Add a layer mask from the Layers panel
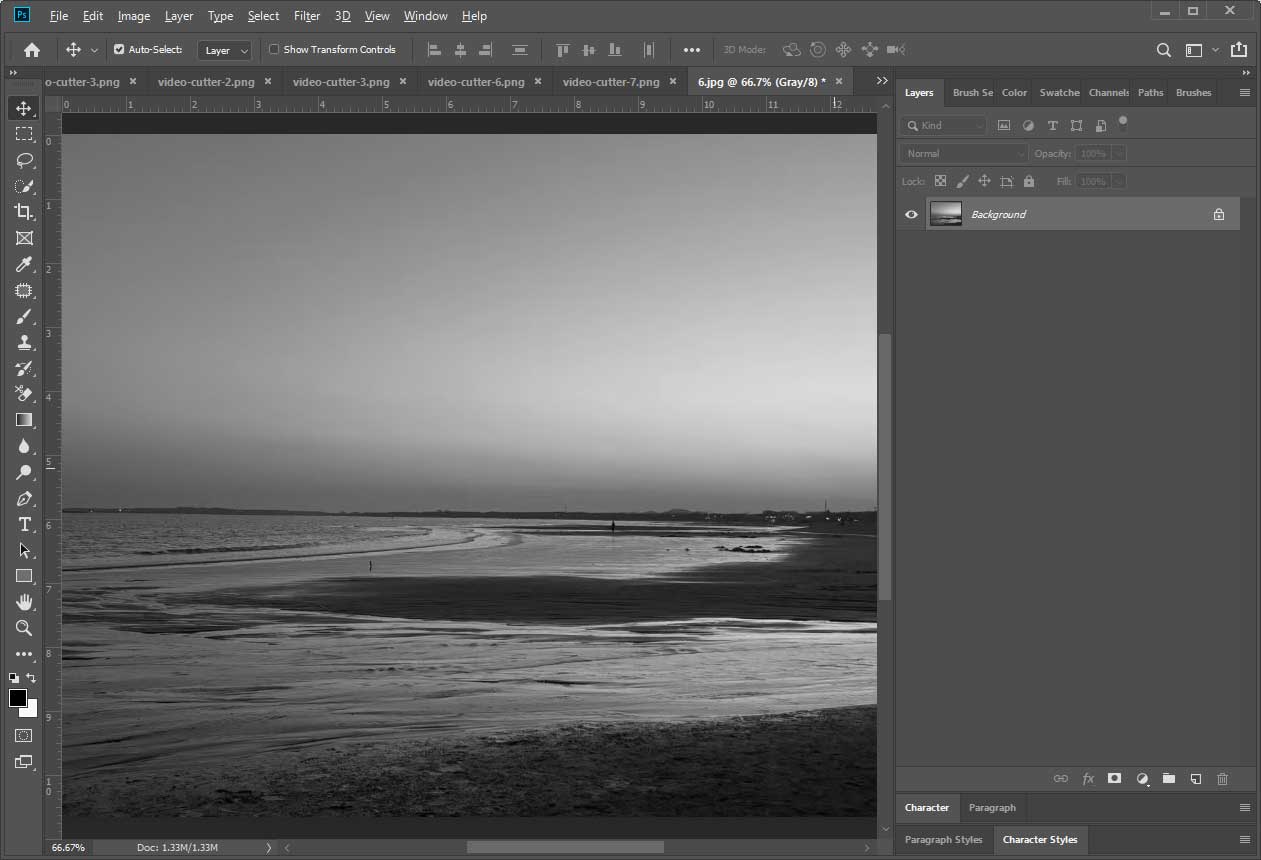The width and height of the screenshot is (1261, 860). tap(1114, 778)
